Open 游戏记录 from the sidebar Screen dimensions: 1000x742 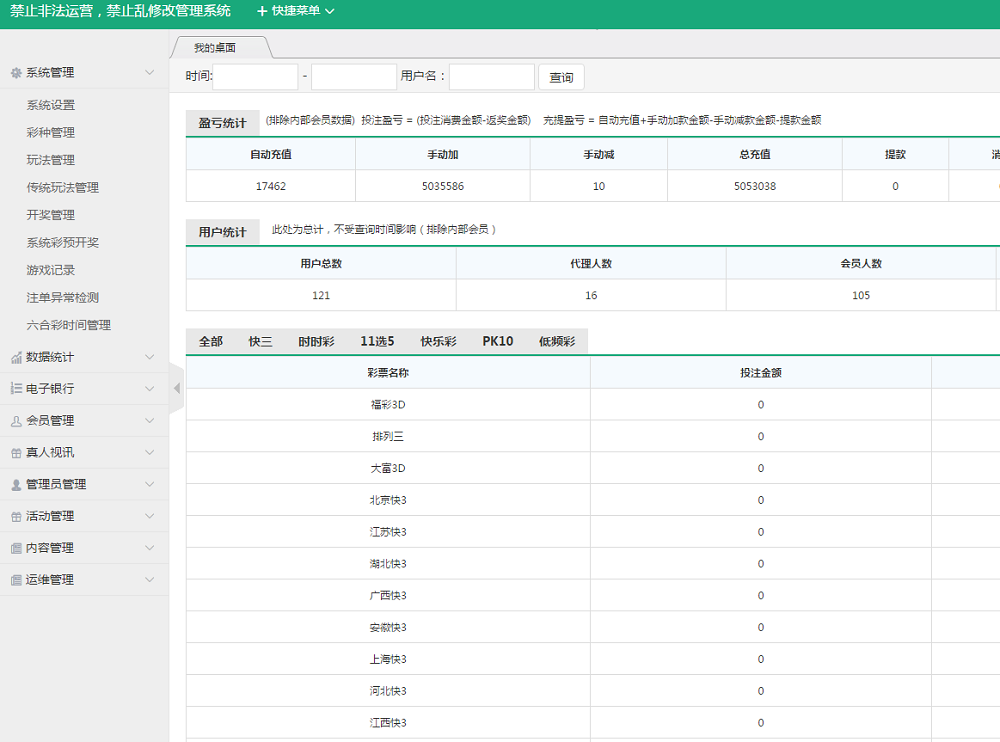pyautogui.click(x=50, y=269)
